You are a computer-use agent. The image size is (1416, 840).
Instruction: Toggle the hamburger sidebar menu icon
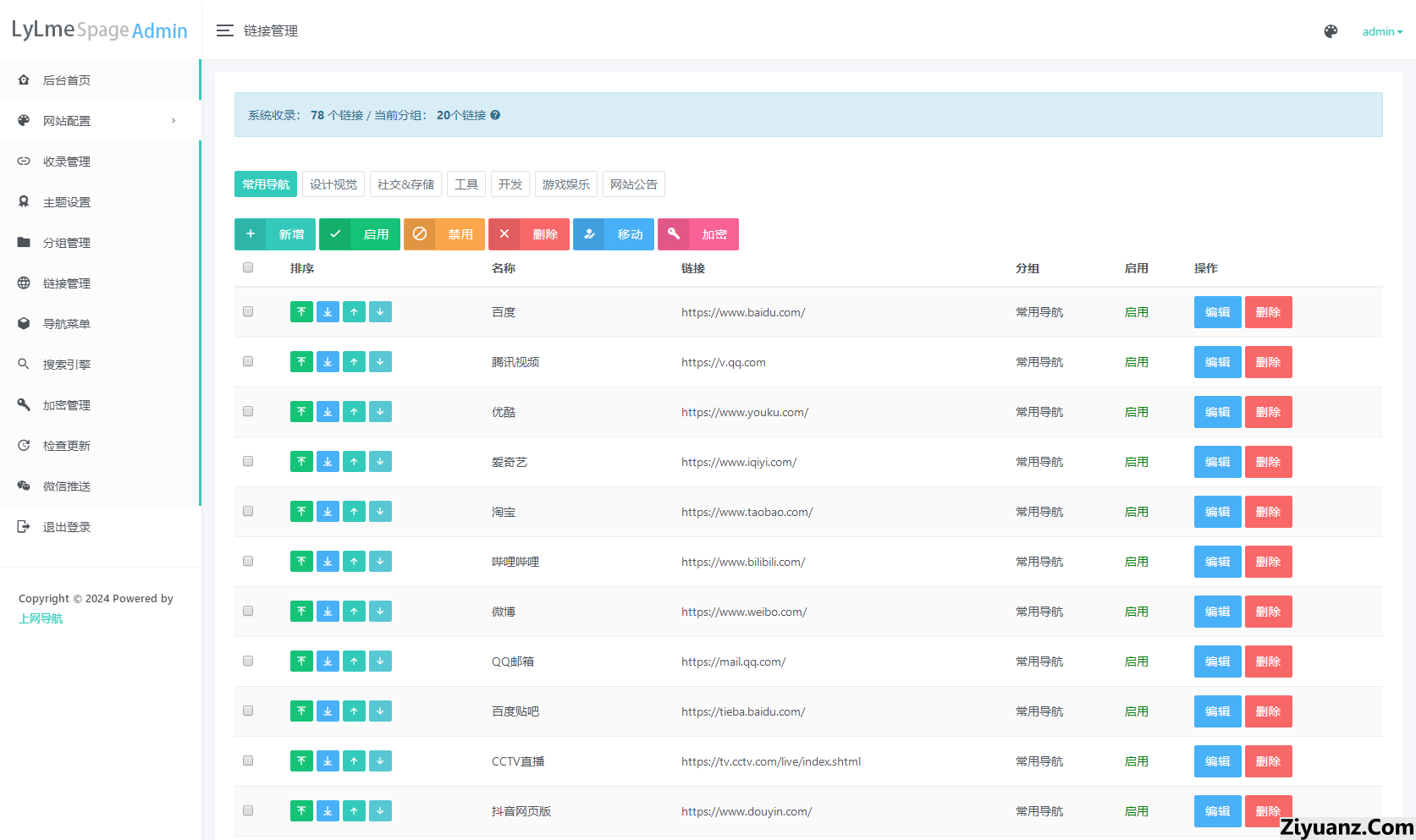(x=224, y=31)
